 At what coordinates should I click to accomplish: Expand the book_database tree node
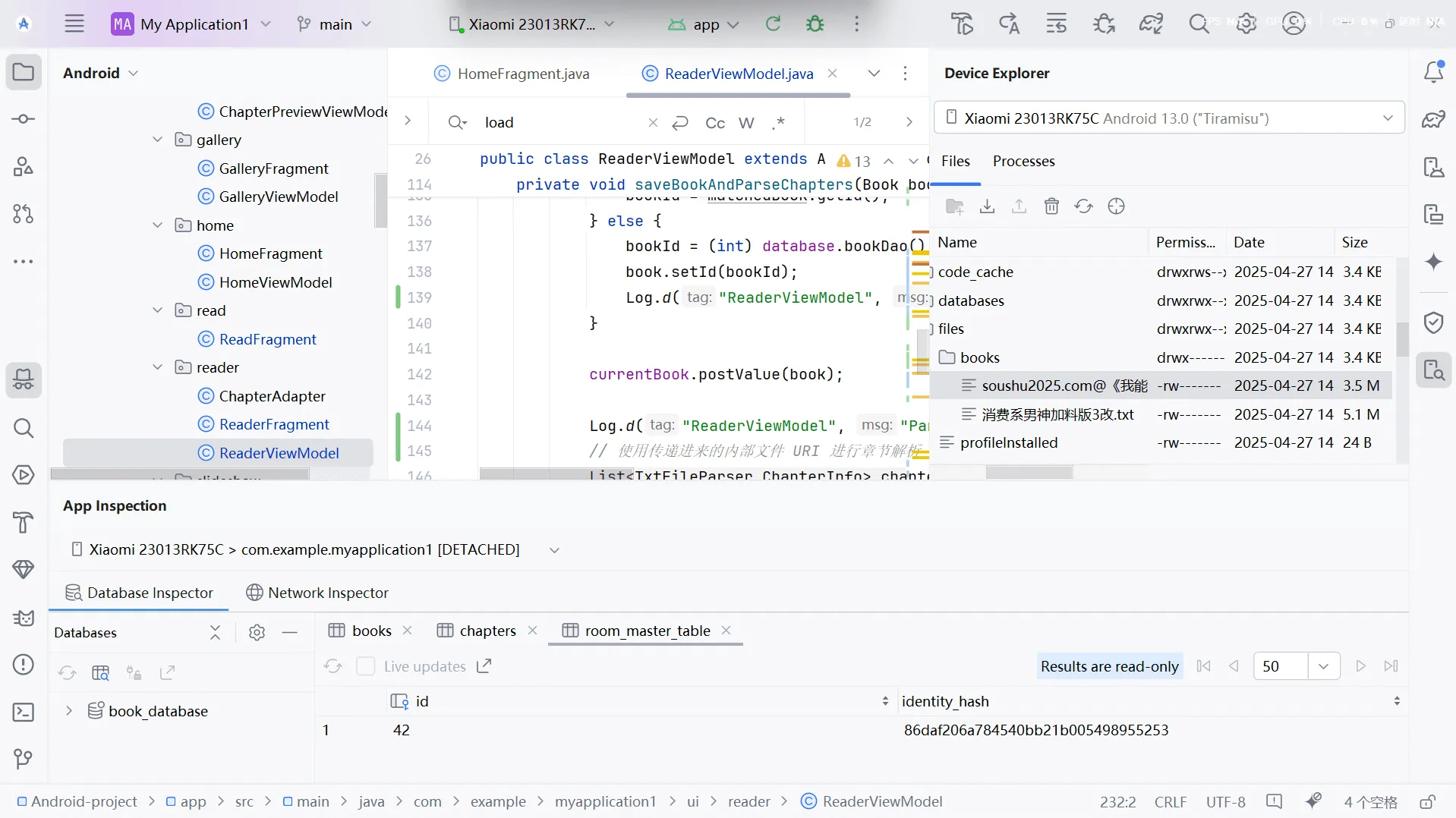pos(69,711)
